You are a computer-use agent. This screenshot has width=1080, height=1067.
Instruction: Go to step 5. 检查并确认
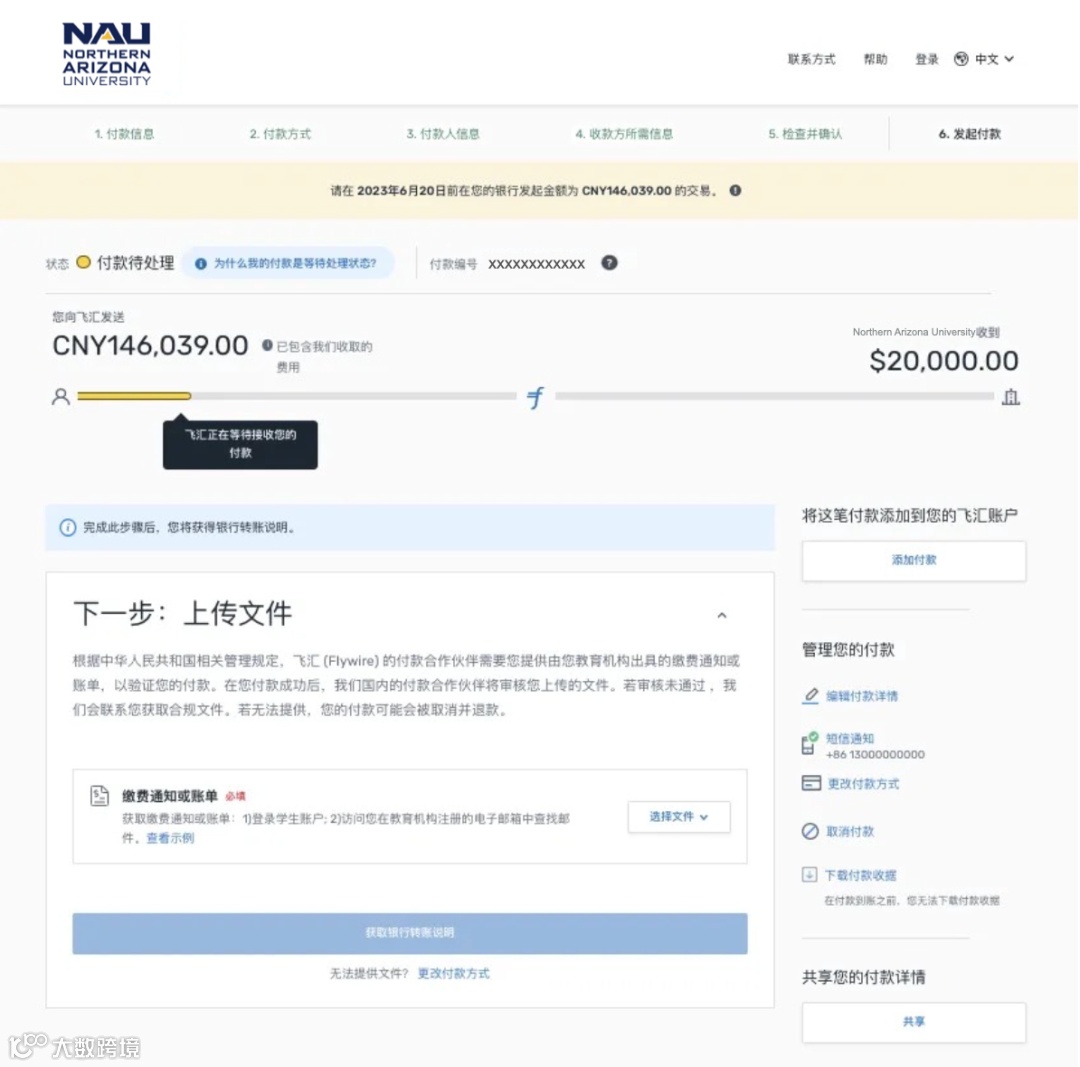pyautogui.click(x=805, y=134)
